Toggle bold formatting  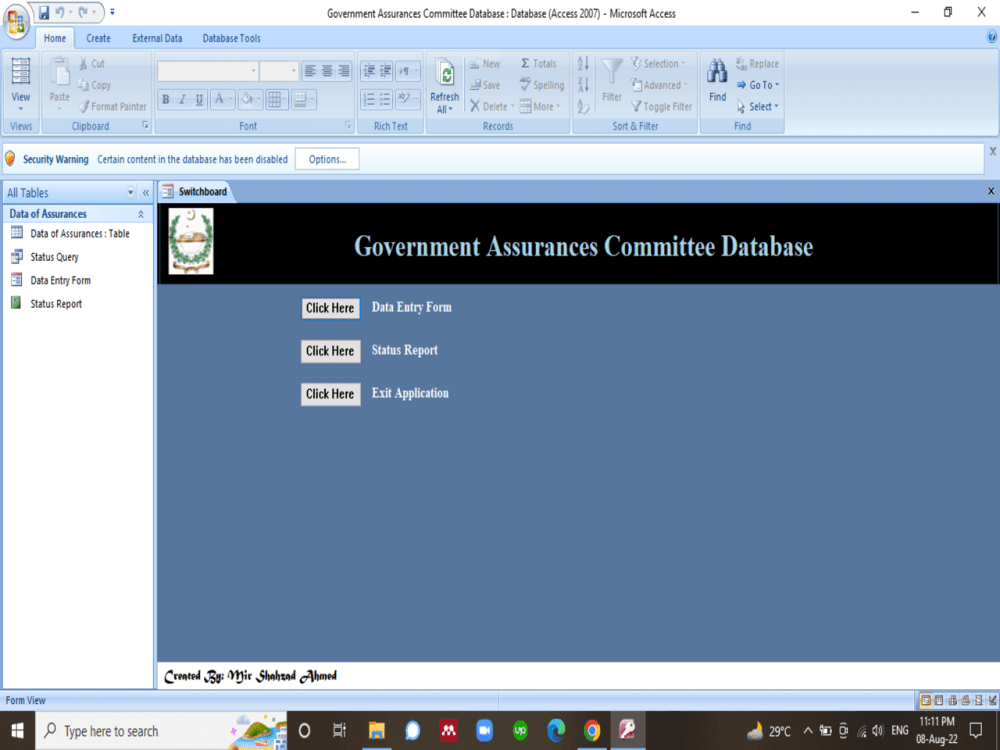click(x=165, y=99)
